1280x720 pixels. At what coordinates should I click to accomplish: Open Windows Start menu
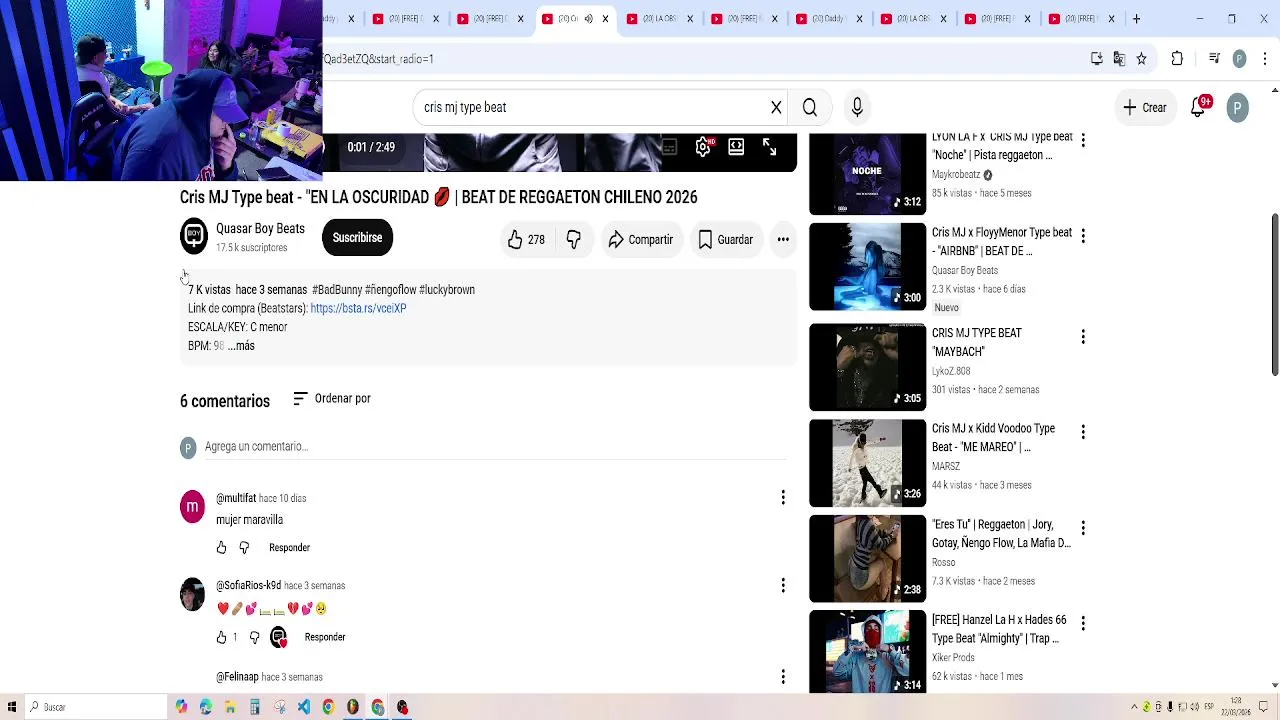click(12, 707)
